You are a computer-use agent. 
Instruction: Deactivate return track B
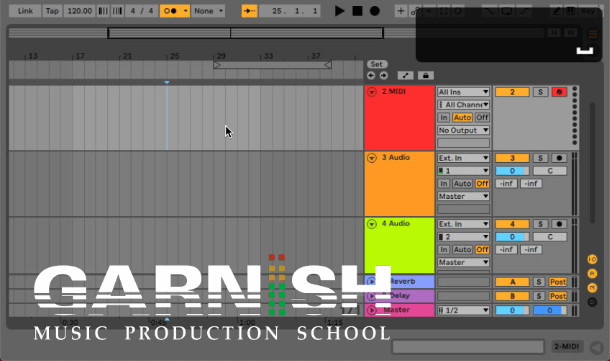pyautogui.click(x=512, y=296)
